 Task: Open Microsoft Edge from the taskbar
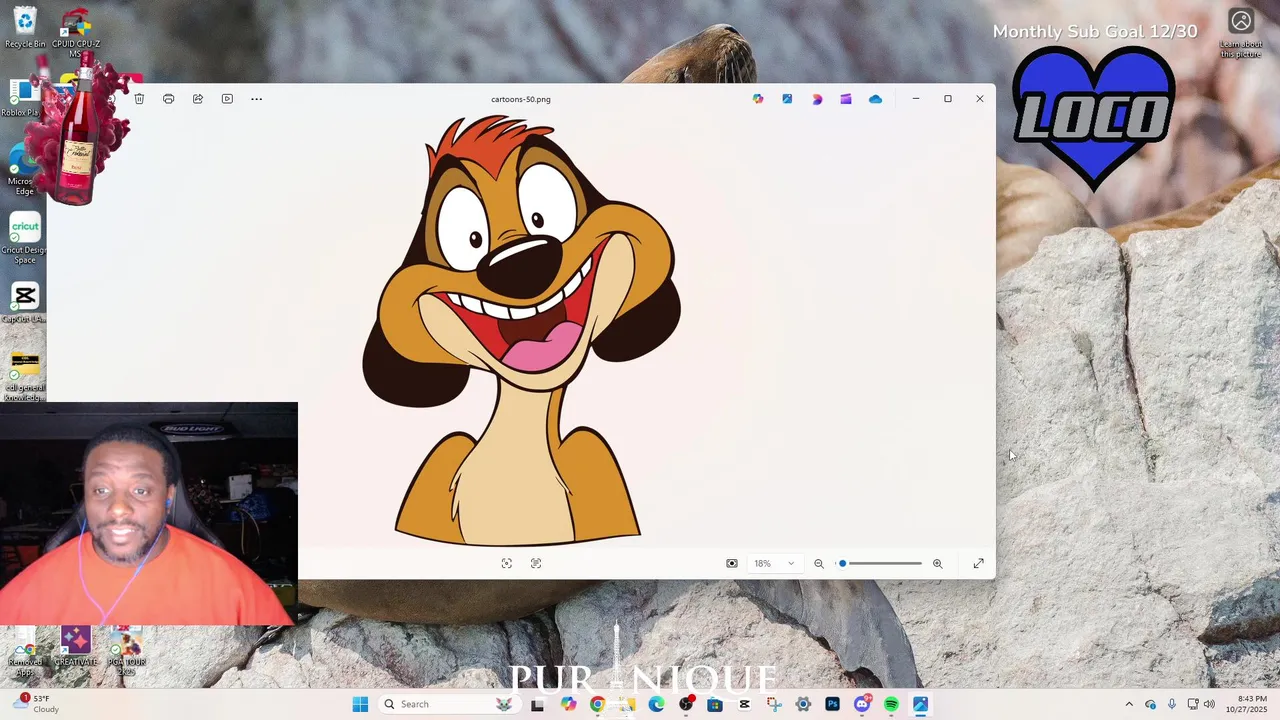[x=656, y=704]
